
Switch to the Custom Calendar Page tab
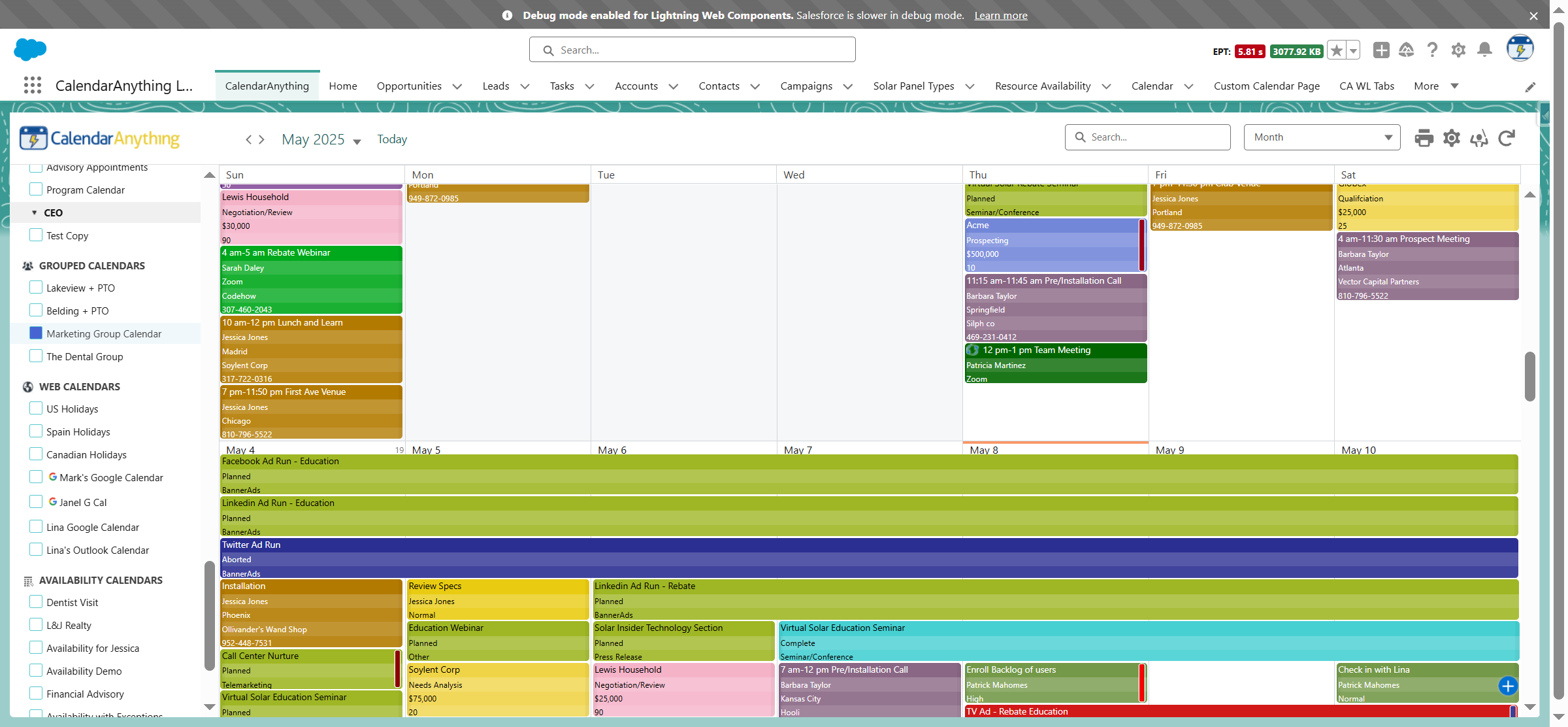(x=1266, y=86)
